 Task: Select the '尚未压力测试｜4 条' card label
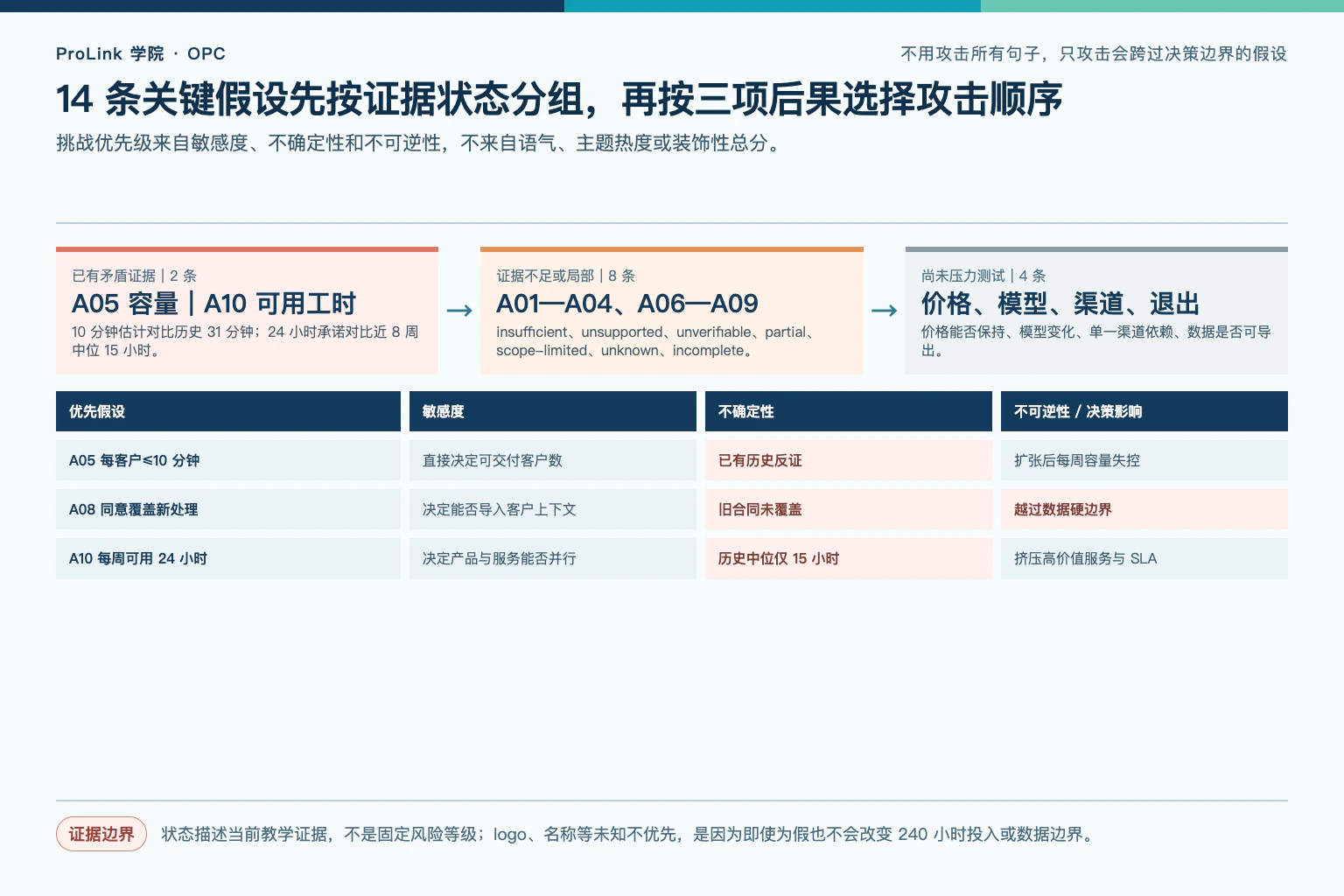point(983,276)
